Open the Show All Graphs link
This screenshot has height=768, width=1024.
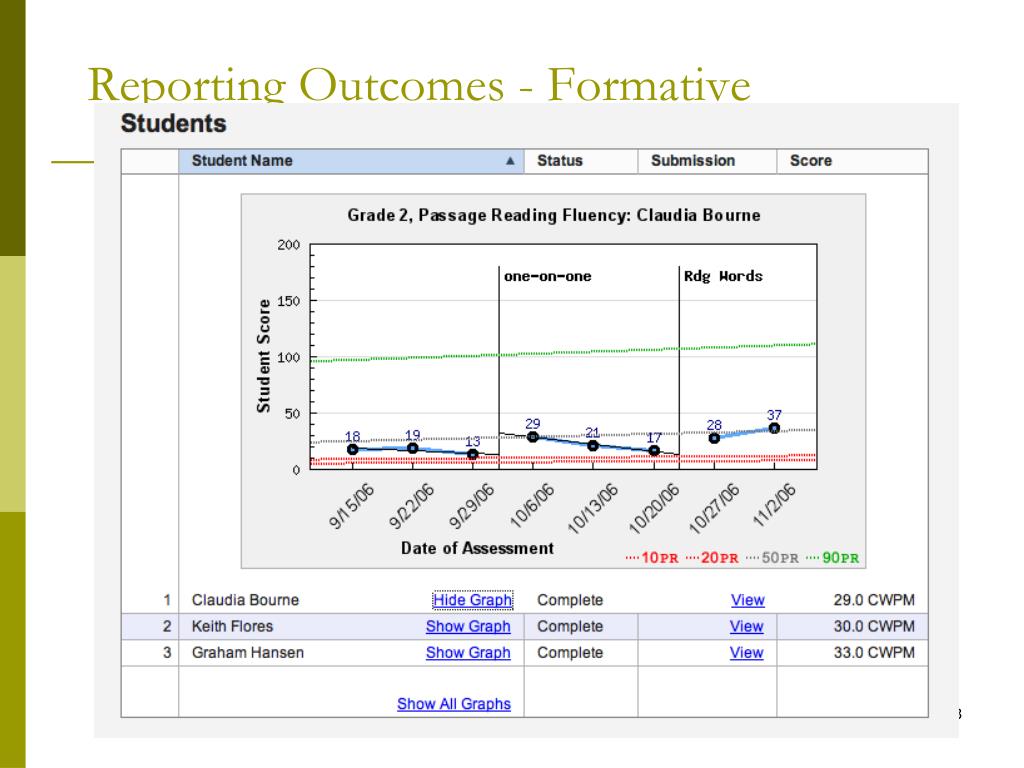click(454, 704)
